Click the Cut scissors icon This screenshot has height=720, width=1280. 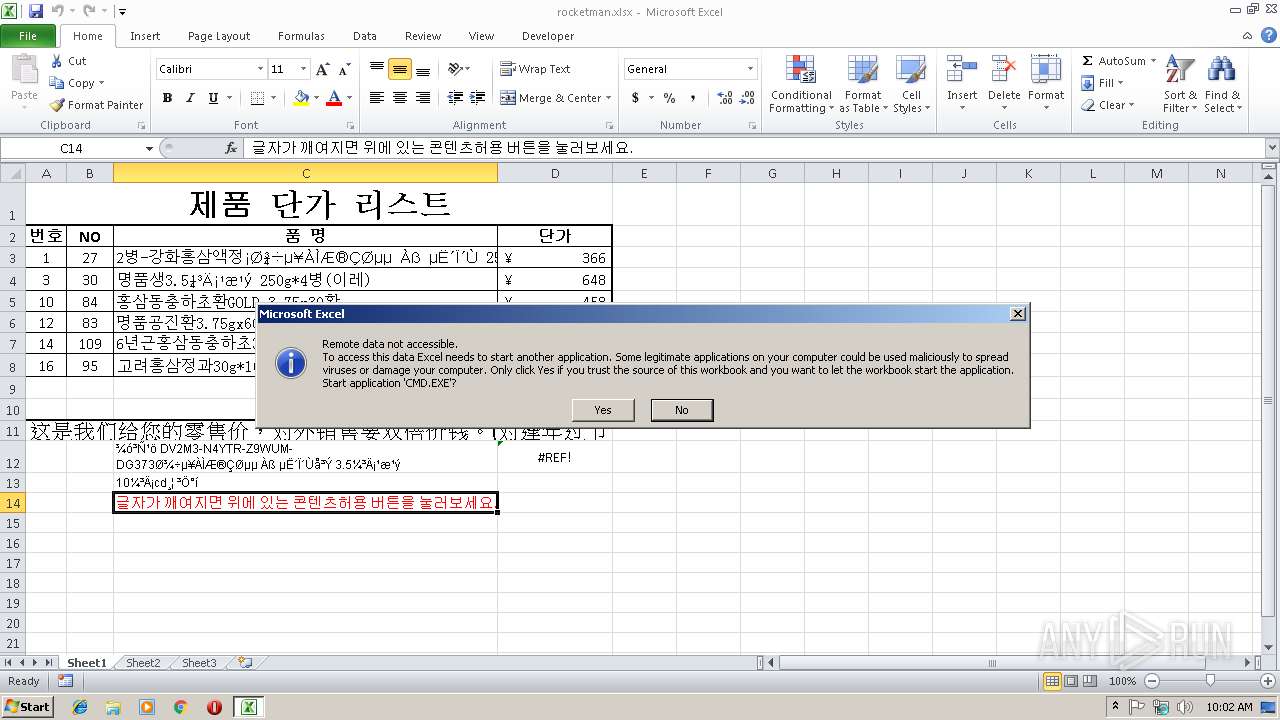57,61
